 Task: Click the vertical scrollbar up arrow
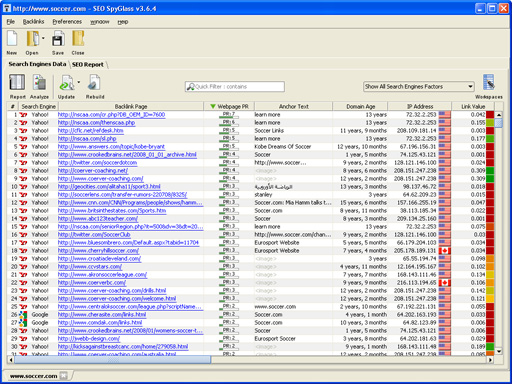pyautogui.click(x=499, y=115)
